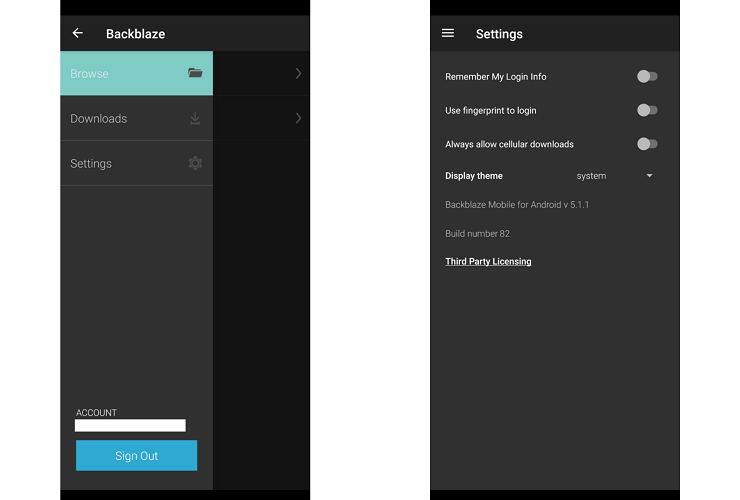Click the 'system' theme value
The width and height of the screenshot is (740, 500).
(591, 176)
